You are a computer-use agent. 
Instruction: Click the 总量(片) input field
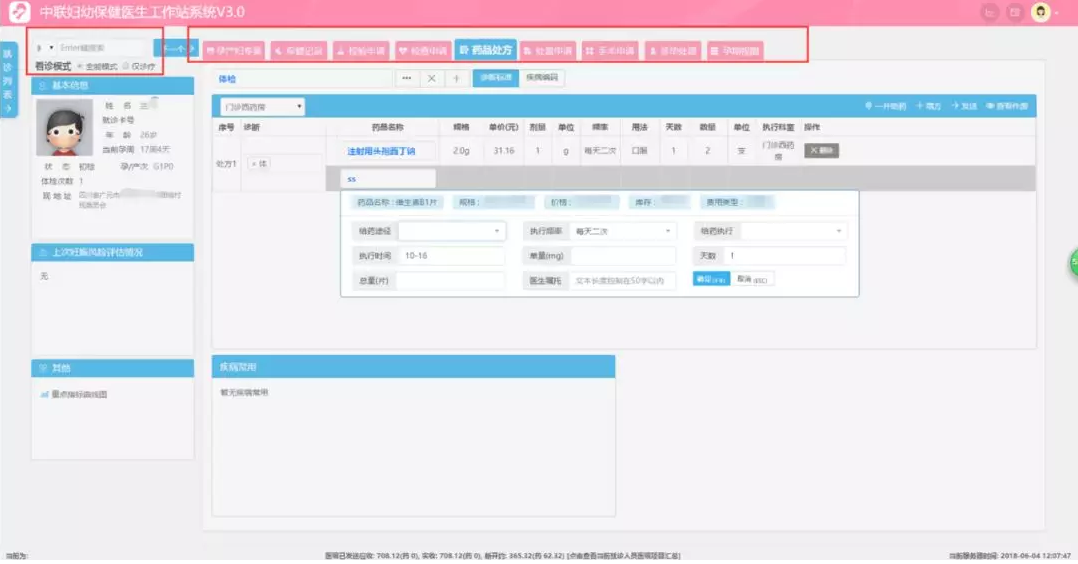[450, 281]
